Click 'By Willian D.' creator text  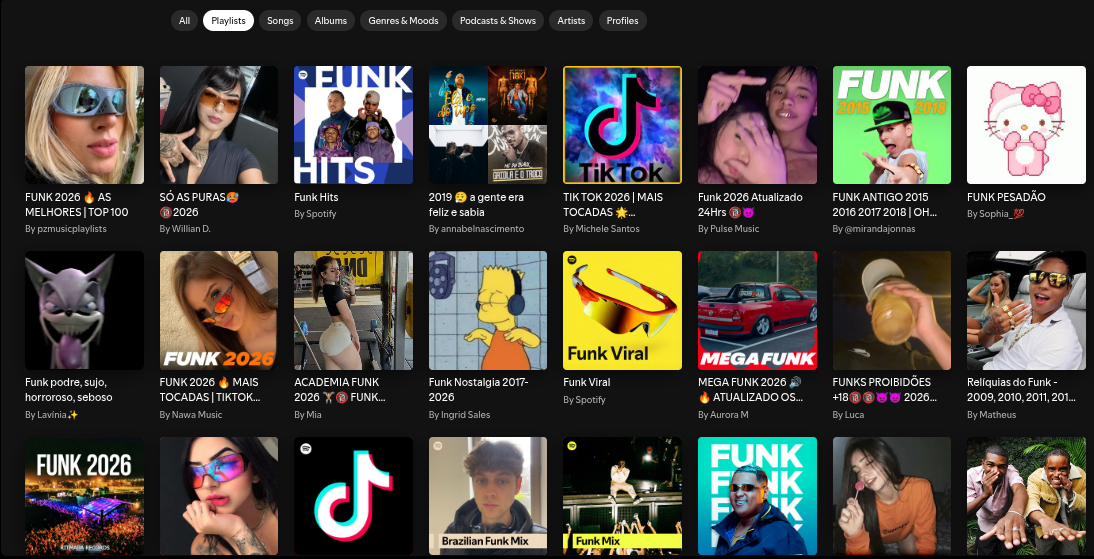coord(185,229)
